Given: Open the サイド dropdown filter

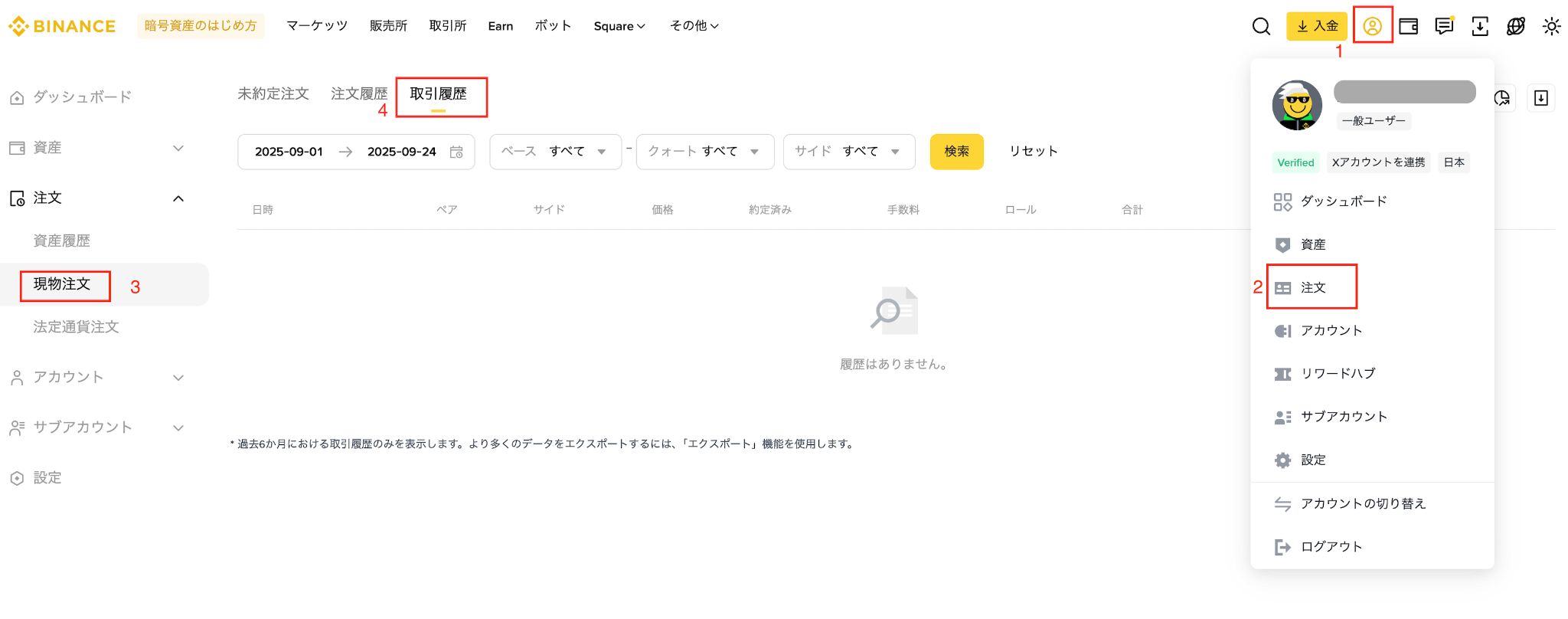Looking at the screenshot, I should pos(849,152).
